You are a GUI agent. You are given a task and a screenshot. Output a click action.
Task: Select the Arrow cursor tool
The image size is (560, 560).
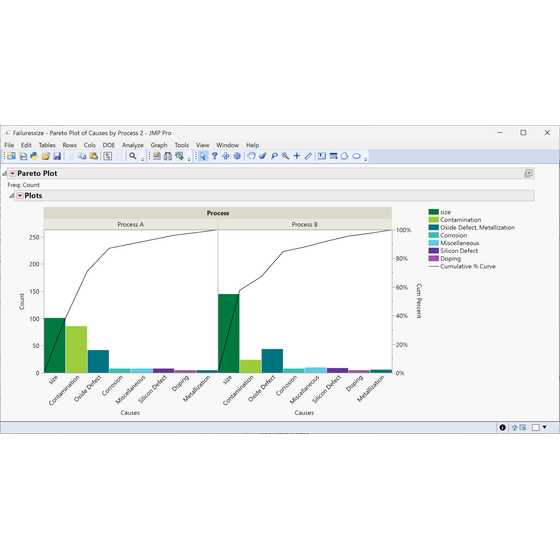pos(202,156)
